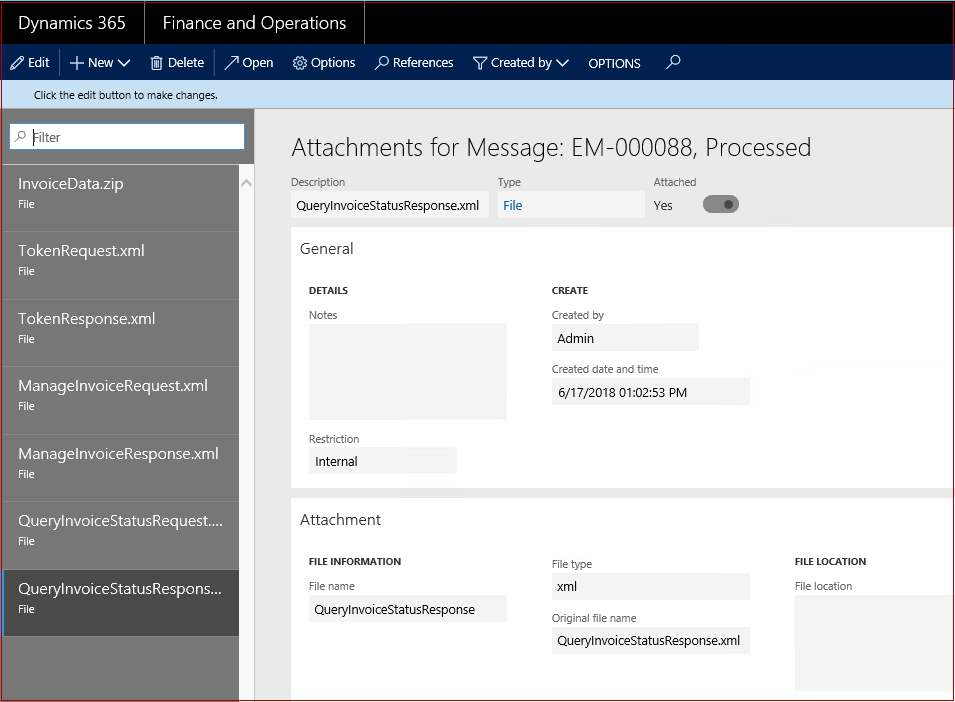Viewport: 955px width, 702px height.
Task: Click Finance and Operations header
Action: 255,23
